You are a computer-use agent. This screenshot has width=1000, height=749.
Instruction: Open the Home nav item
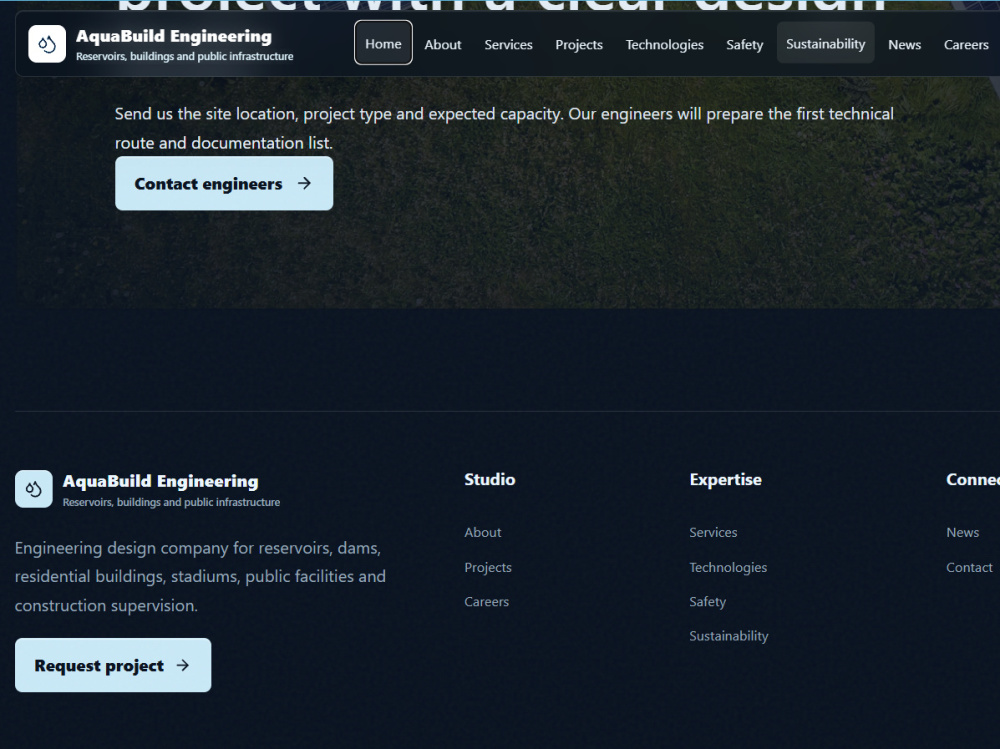383,43
